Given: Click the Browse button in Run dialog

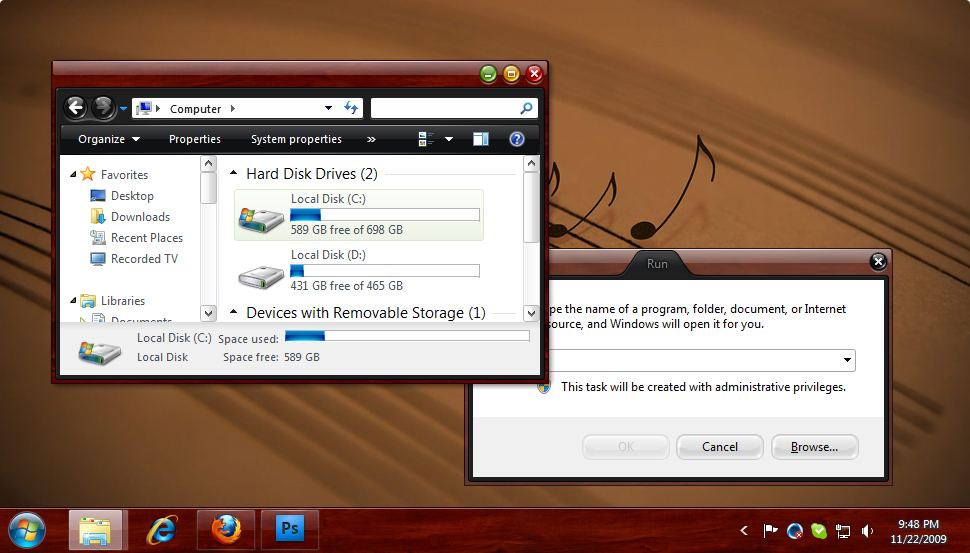Looking at the screenshot, I should [814, 447].
